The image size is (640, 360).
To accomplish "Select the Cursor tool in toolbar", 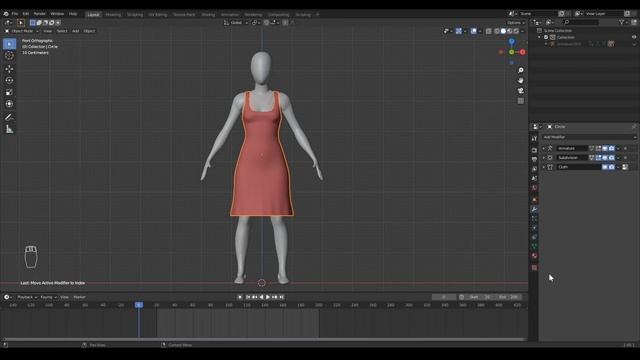I will pyautogui.click(x=9, y=56).
